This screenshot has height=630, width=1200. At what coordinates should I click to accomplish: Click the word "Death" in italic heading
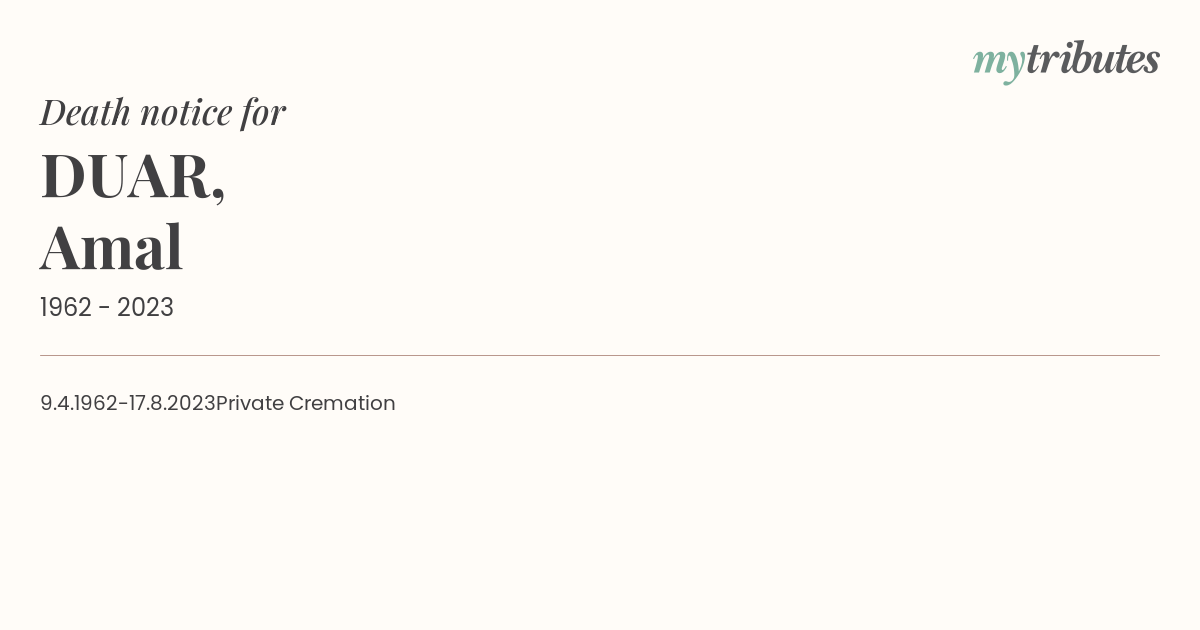pos(85,113)
